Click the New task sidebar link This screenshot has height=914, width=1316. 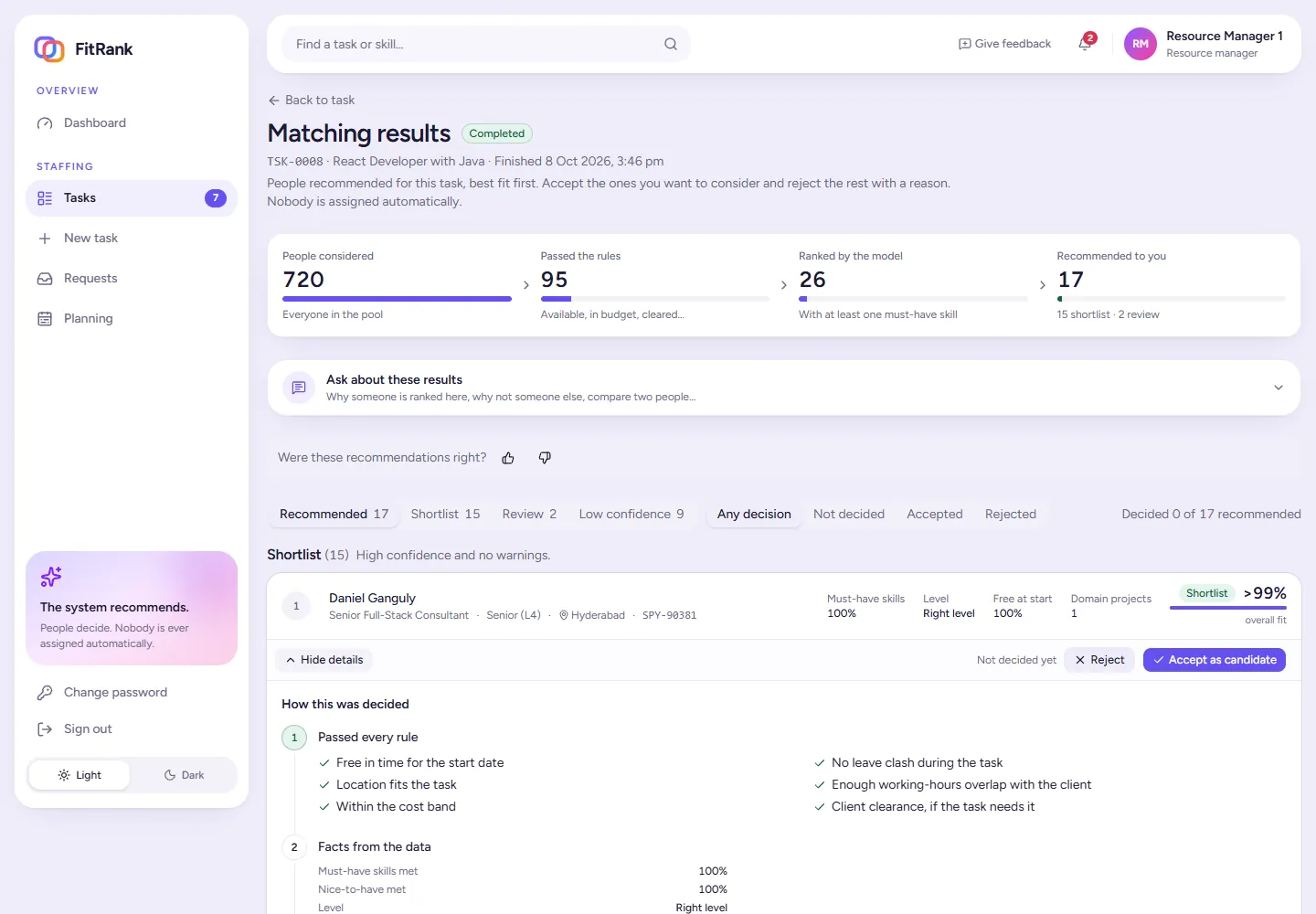(132, 239)
